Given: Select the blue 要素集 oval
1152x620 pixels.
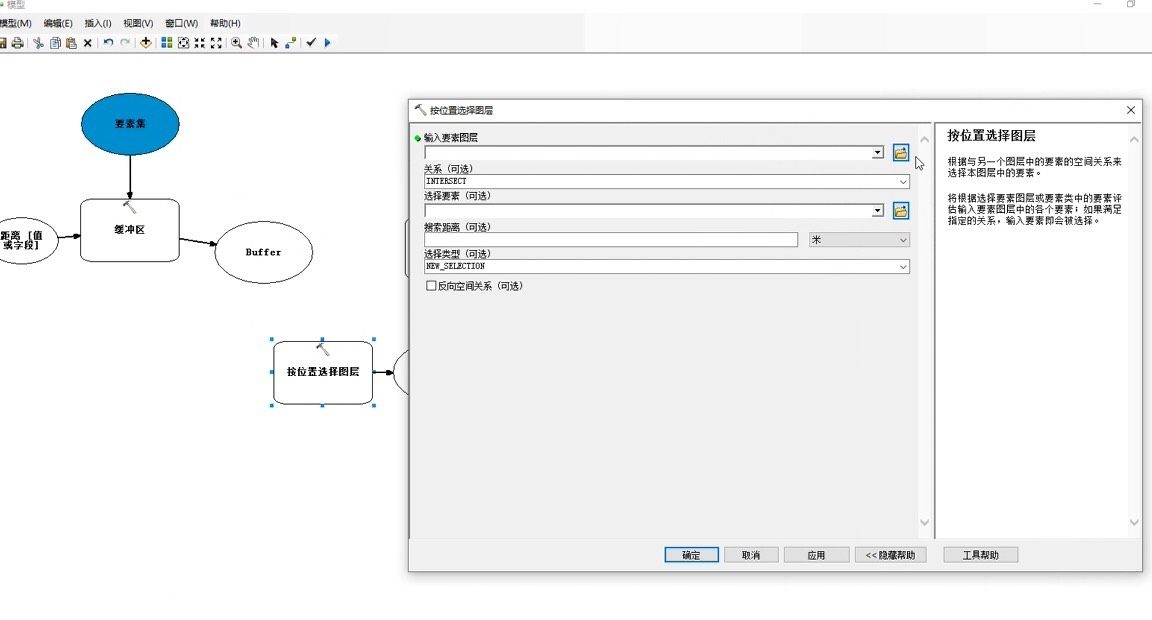Looking at the screenshot, I should click(x=130, y=124).
